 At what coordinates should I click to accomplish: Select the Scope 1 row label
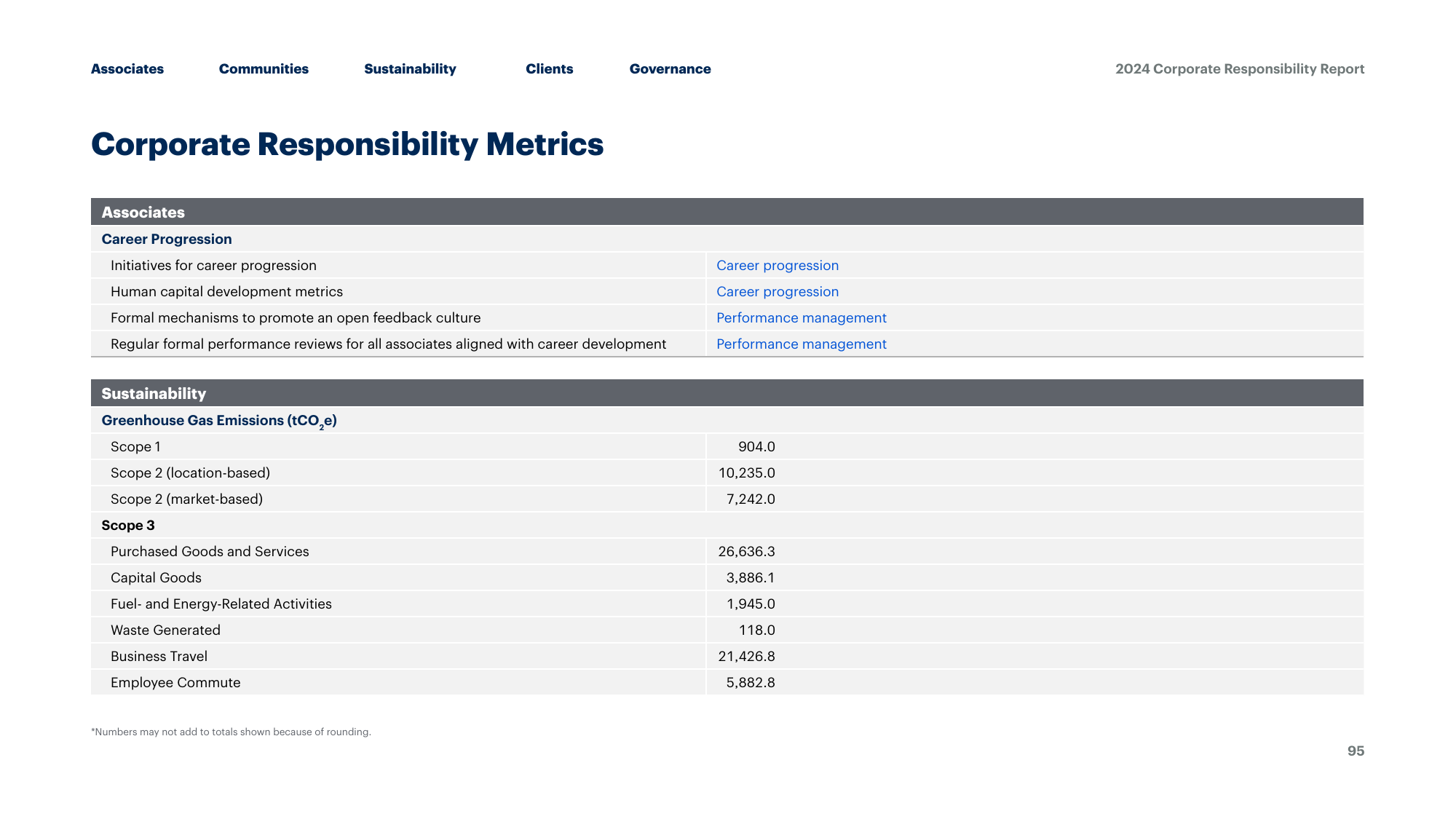pyautogui.click(x=135, y=447)
